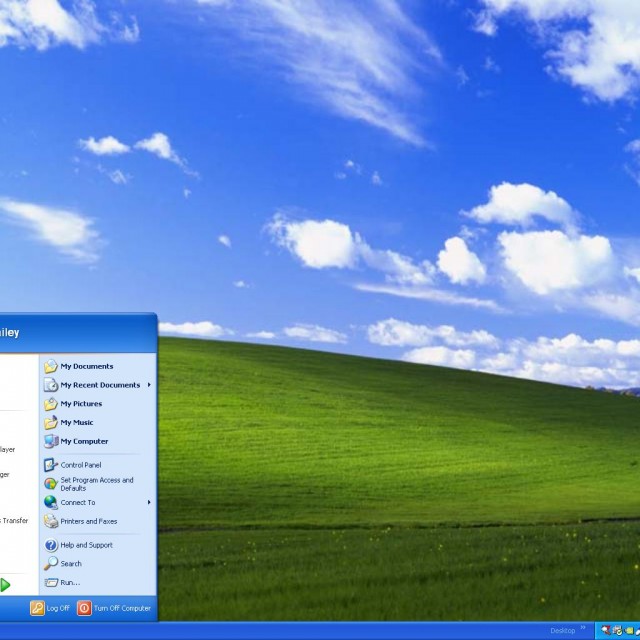Launch Control Panel

pyautogui.click(x=80, y=465)
